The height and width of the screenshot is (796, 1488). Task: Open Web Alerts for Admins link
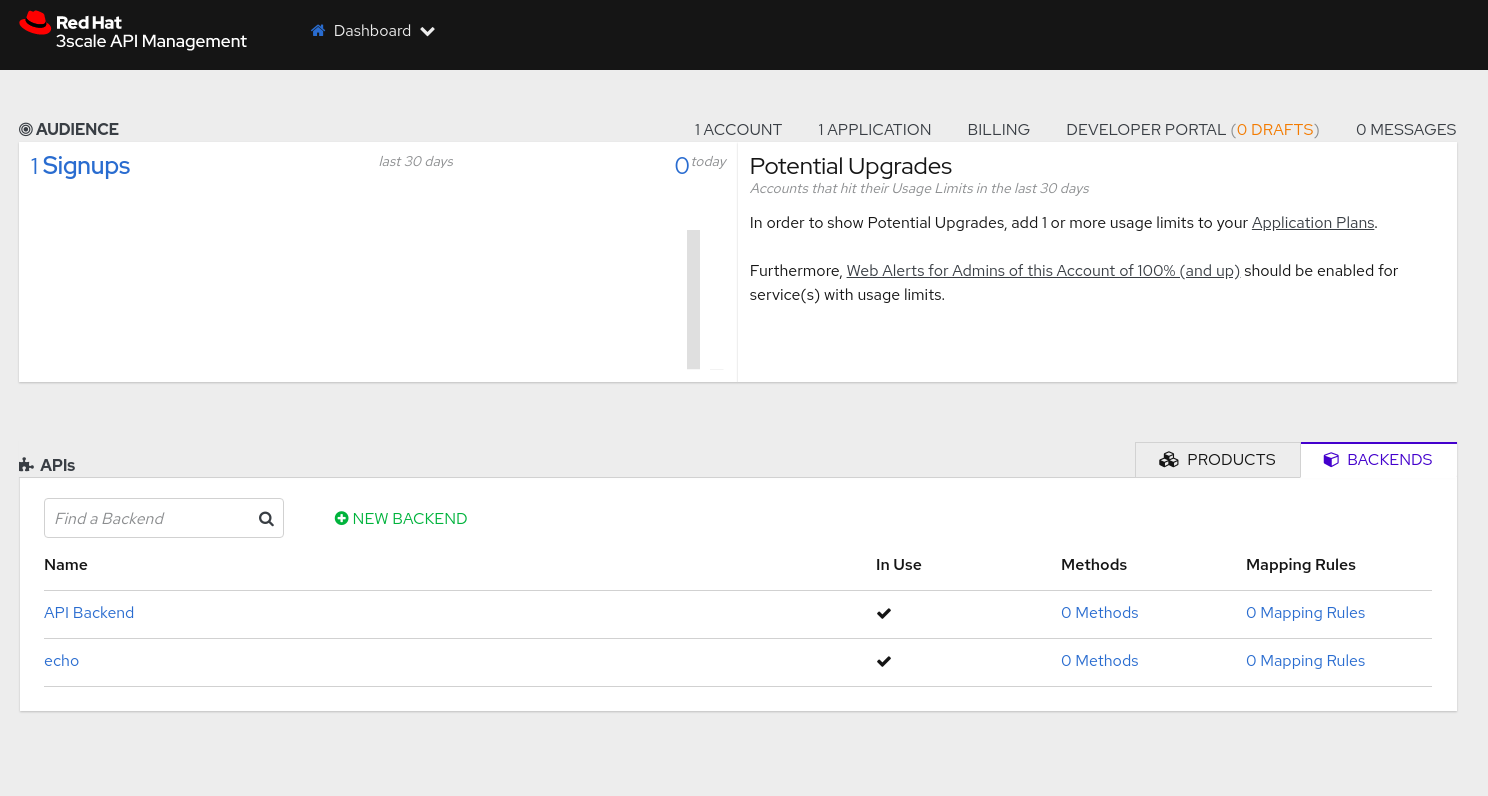(x=1043, y=271)
